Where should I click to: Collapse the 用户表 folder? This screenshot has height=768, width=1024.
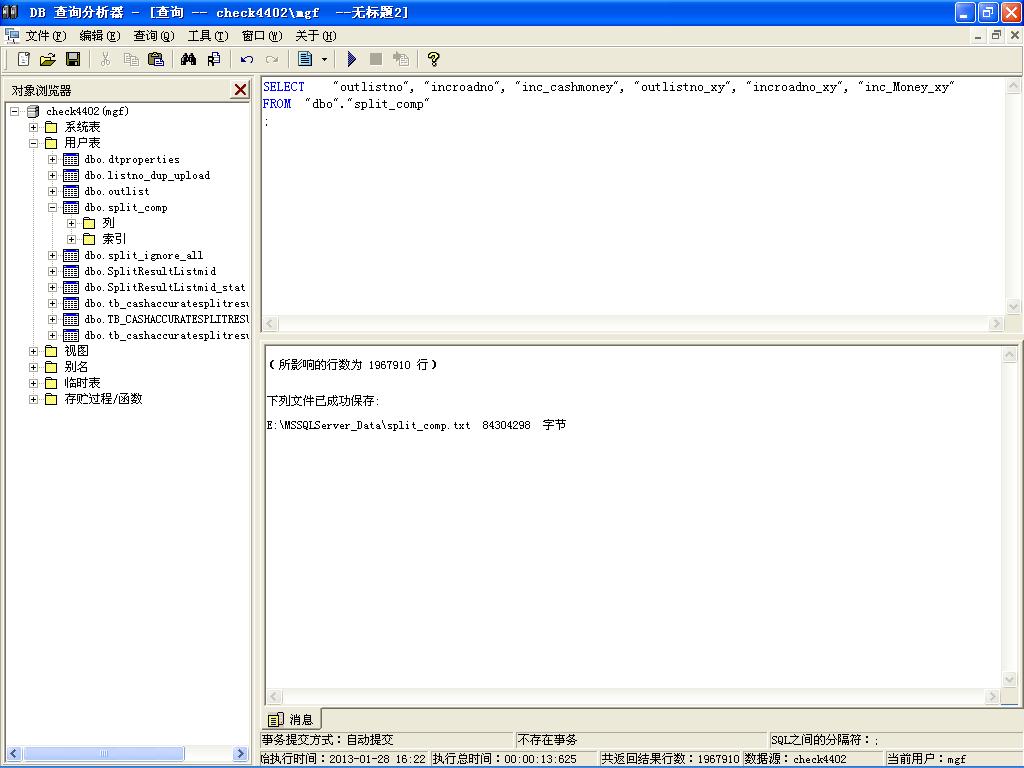(x=33, y=143)
